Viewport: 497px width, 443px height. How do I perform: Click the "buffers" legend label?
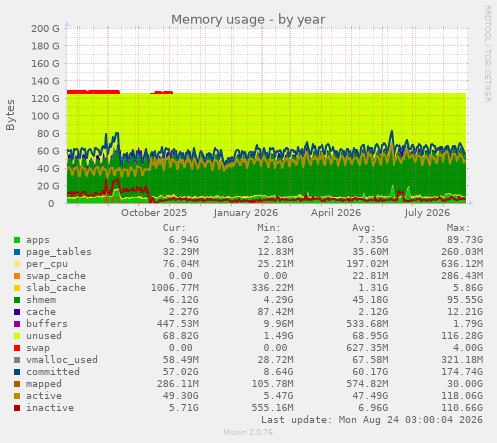click(47, 324)
